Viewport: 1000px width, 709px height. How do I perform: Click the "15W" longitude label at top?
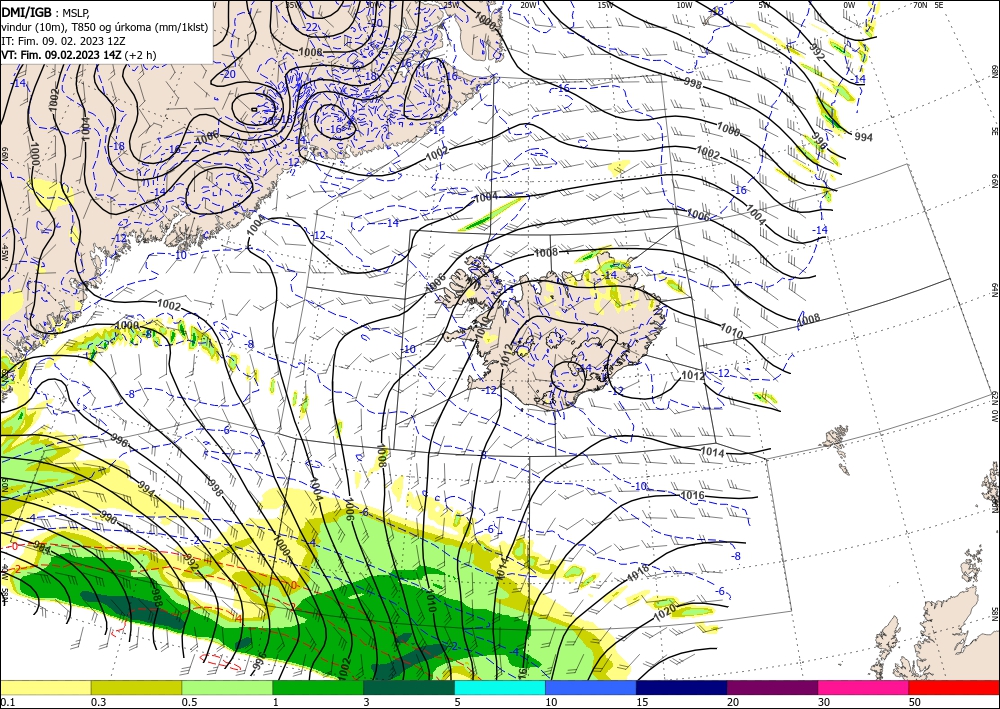pos(606,5)
